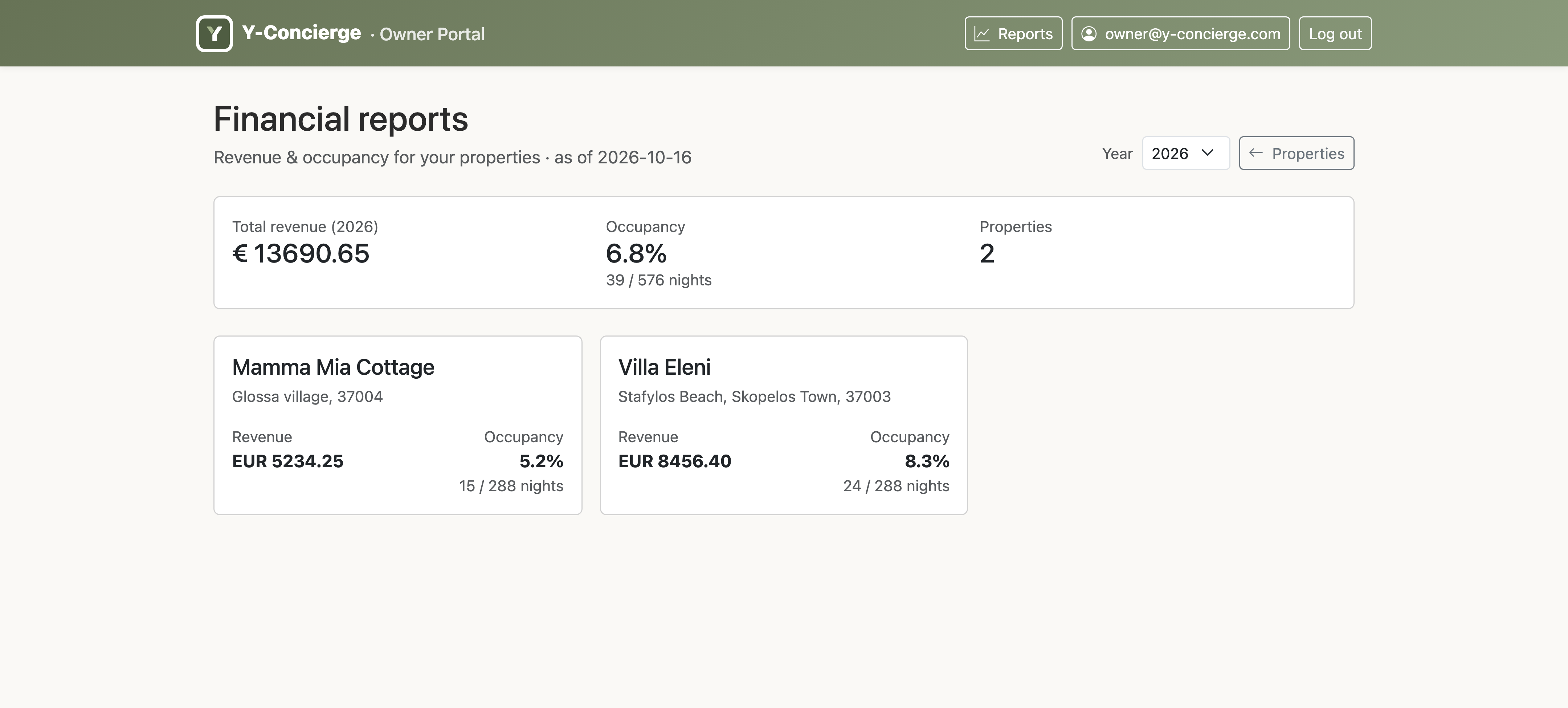Image resolution: width=1568 pixels, height=708 pixels.
Task: Log out of the owner portal
Action: coord(1335,33)
